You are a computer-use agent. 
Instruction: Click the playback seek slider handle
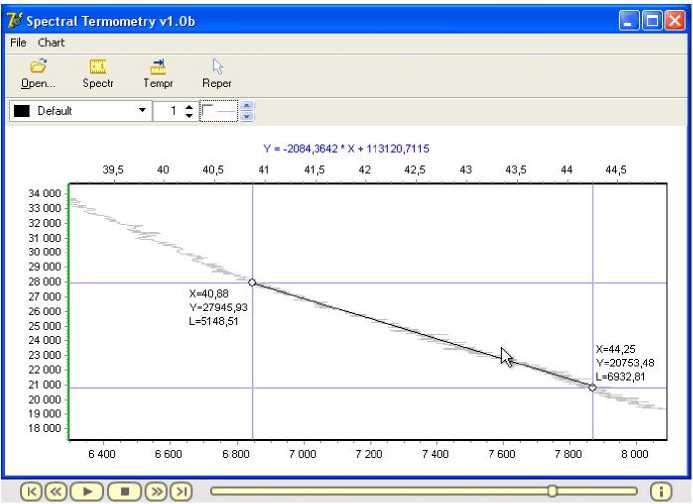pos(552,491)
